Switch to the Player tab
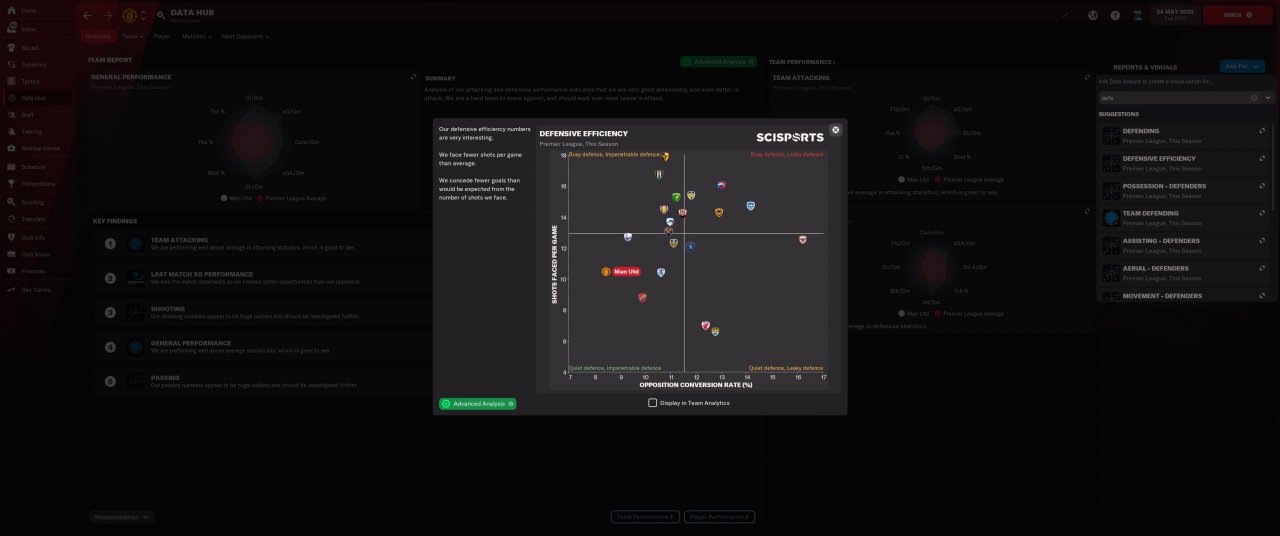Image resolution: width=1280 pixels, height=536 pixels. tap(162, 36)
